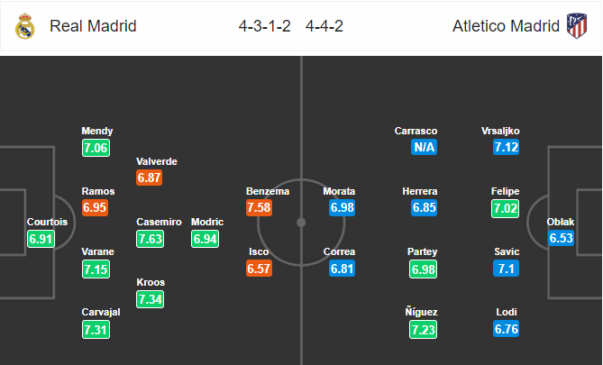Select Casemiro's 7.63 rating badge
Viewport: 603px width, 365px height.
[x=150, y=239]
